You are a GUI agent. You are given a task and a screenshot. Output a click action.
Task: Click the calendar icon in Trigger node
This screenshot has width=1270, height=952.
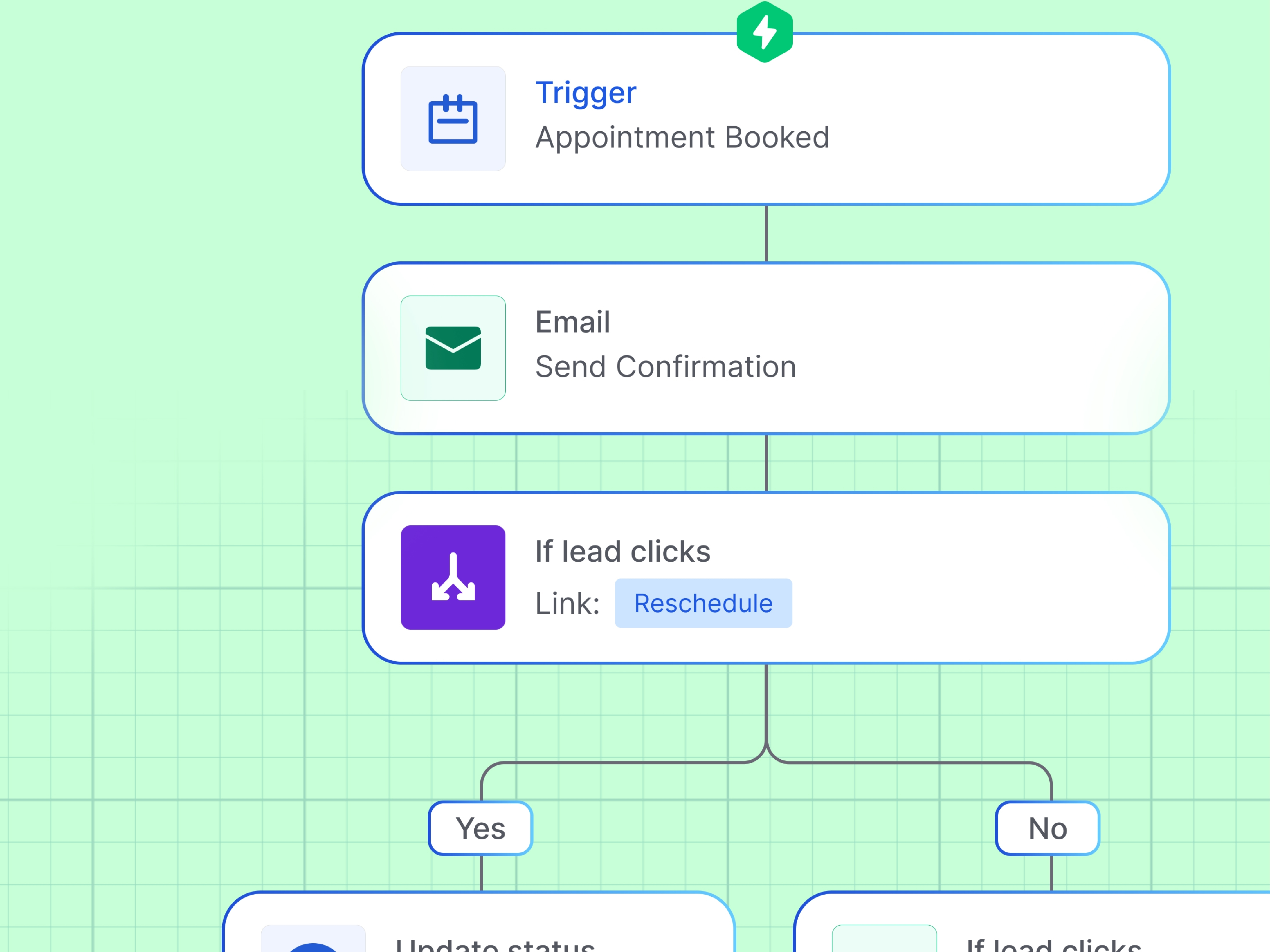coord(453,119)
